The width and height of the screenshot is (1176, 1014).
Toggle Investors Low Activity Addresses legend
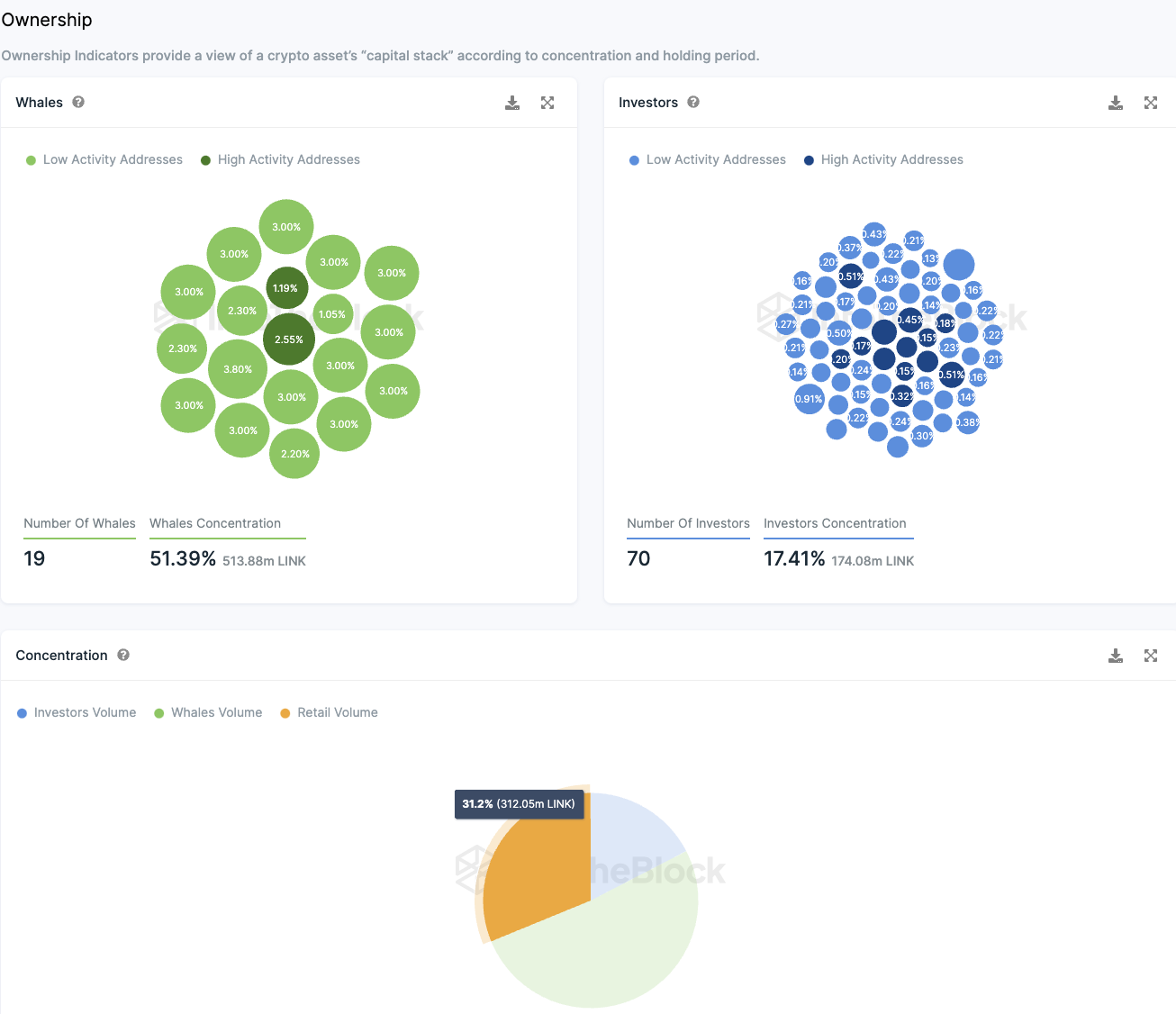tap(708, 159)
